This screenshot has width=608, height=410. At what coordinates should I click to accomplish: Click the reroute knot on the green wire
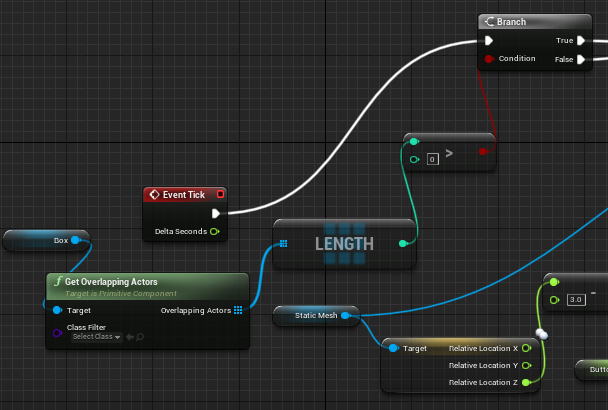click(542, 334)
